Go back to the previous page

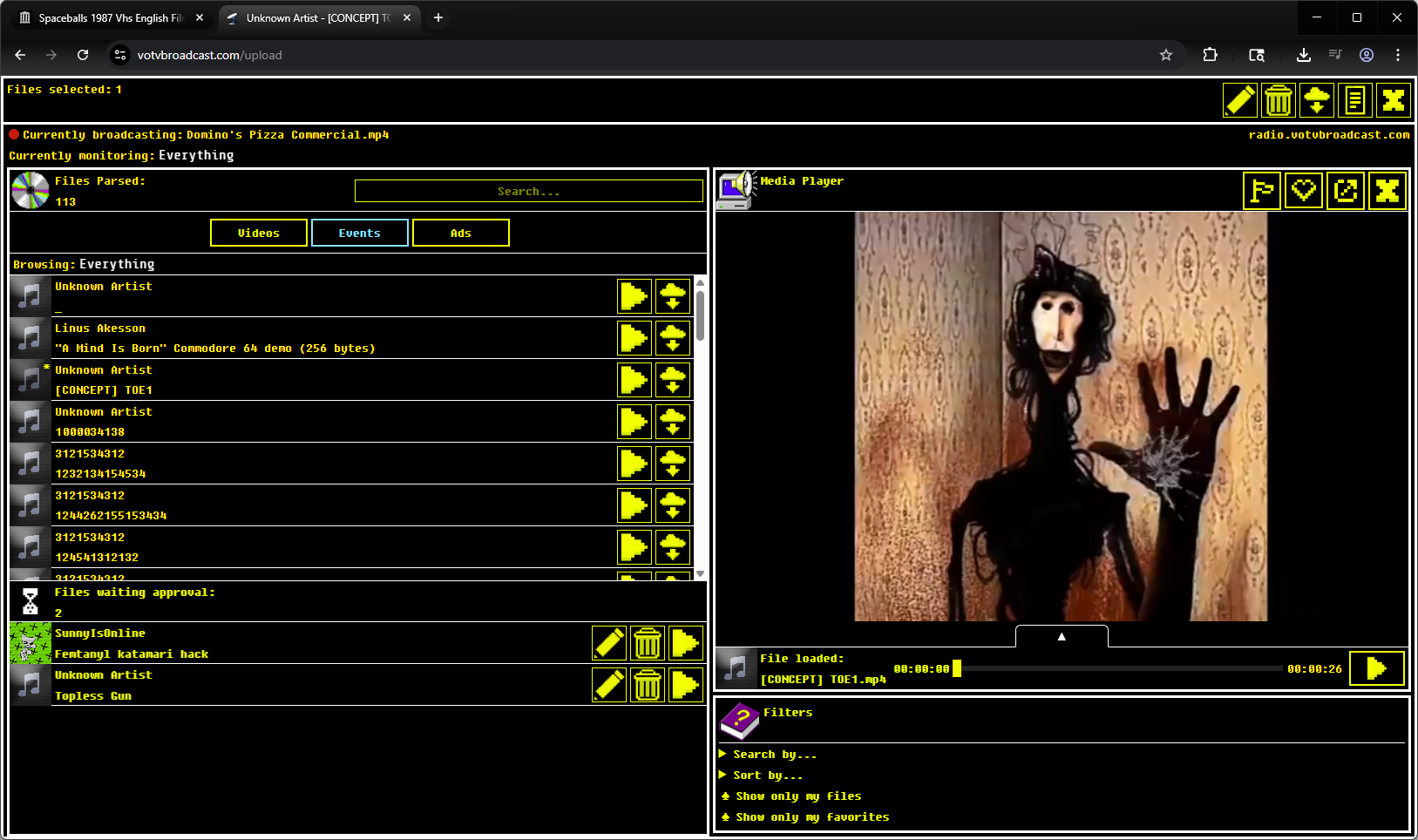(20, 55)
